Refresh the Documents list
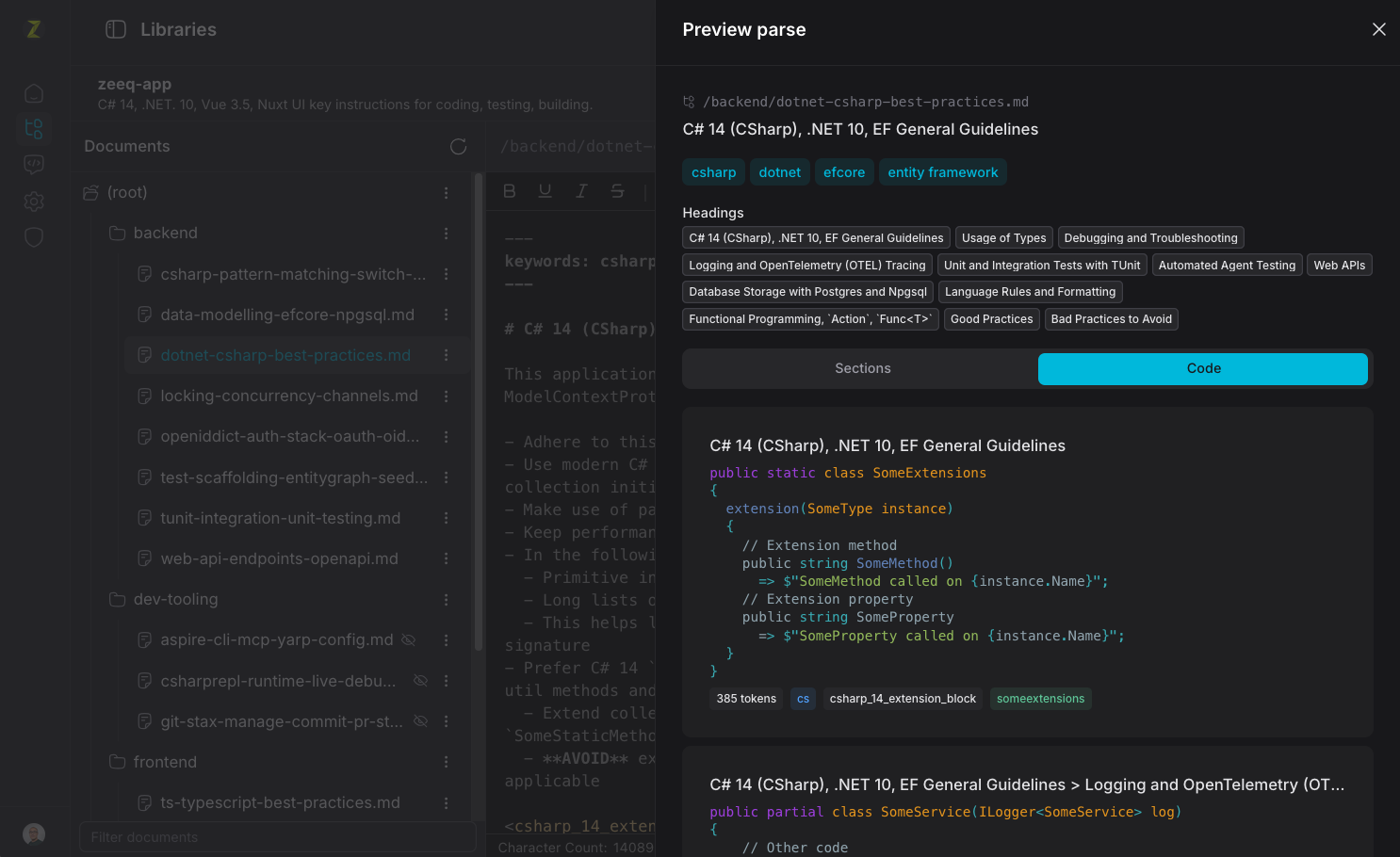 (x=459, y=146)
